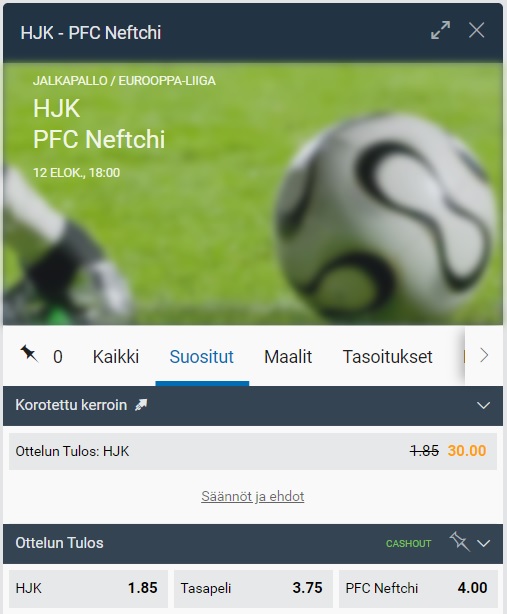Image resolution: width=507 pixels, height=614 pixels.
Task: Open the Tasoitukset tab
Action: [388, 356]
